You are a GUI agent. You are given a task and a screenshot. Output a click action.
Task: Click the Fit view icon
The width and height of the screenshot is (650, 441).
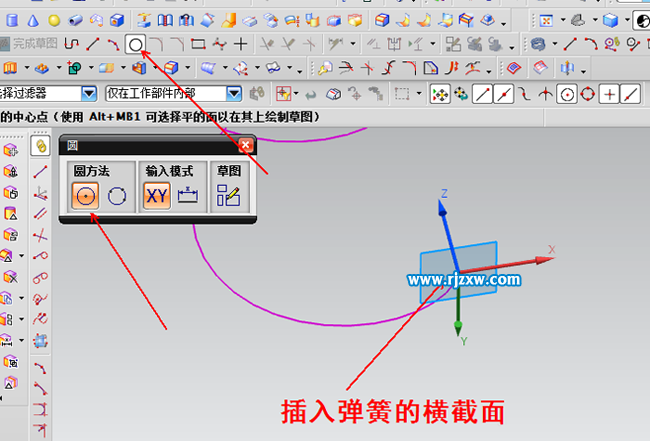[x=546, y=20]
